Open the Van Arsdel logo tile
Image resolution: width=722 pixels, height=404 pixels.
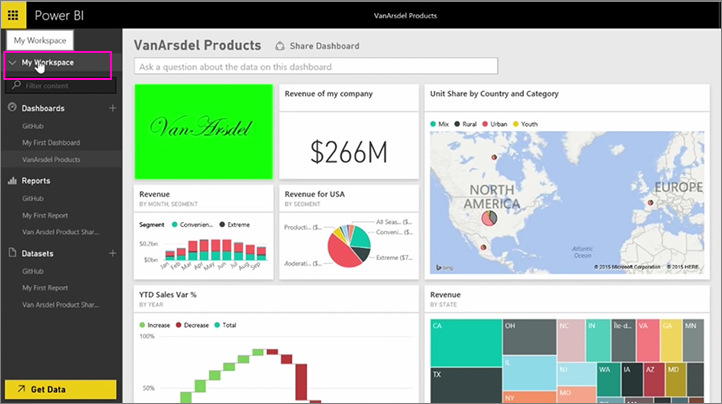pos(204,132)
